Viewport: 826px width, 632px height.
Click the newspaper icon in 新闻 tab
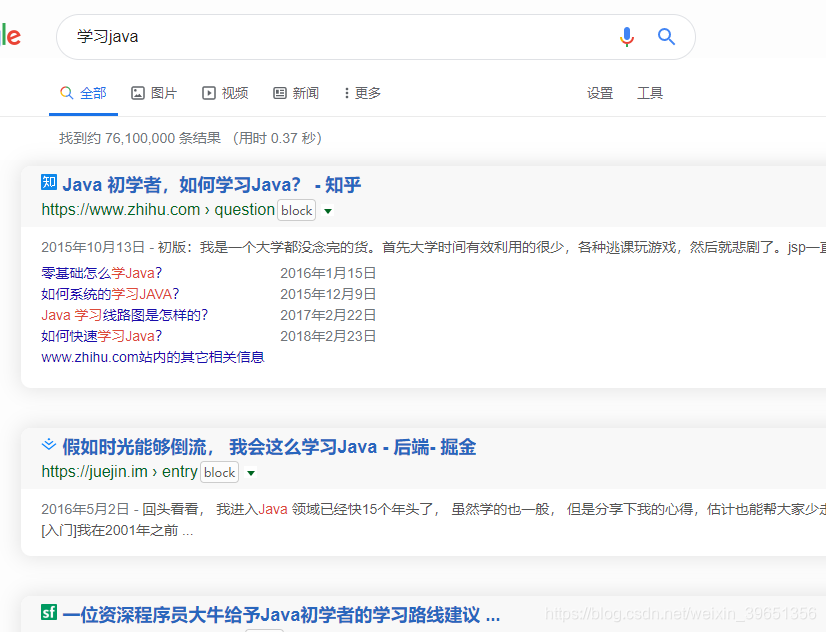[280, 93]
